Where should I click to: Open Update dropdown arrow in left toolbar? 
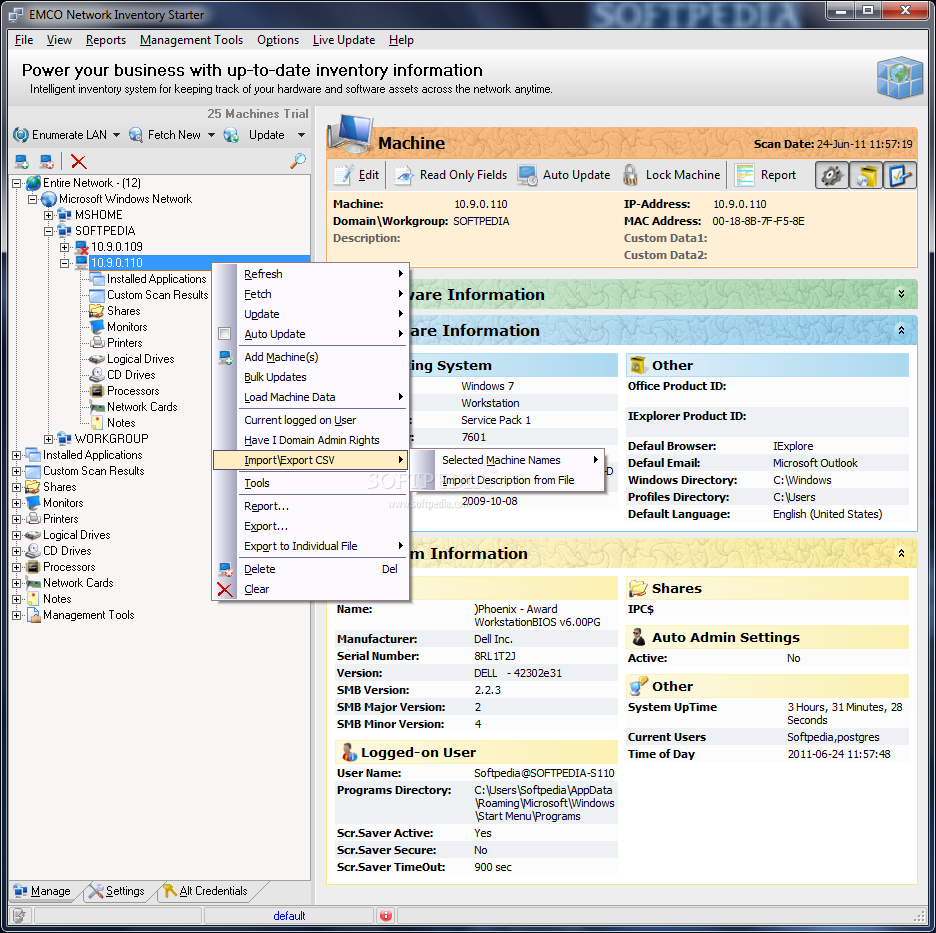[x=301, y=135]
